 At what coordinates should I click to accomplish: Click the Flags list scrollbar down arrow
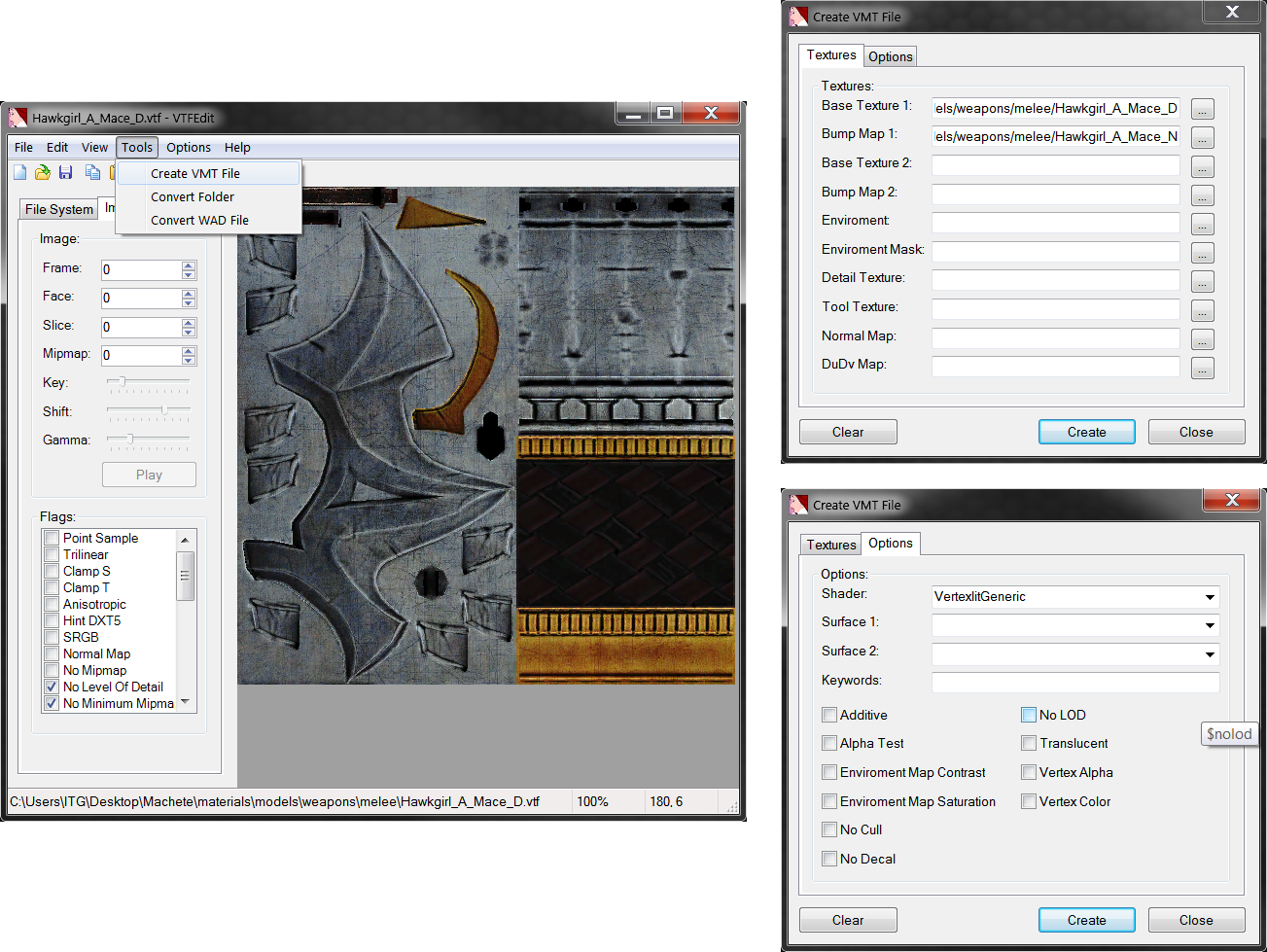pos(185,702)
